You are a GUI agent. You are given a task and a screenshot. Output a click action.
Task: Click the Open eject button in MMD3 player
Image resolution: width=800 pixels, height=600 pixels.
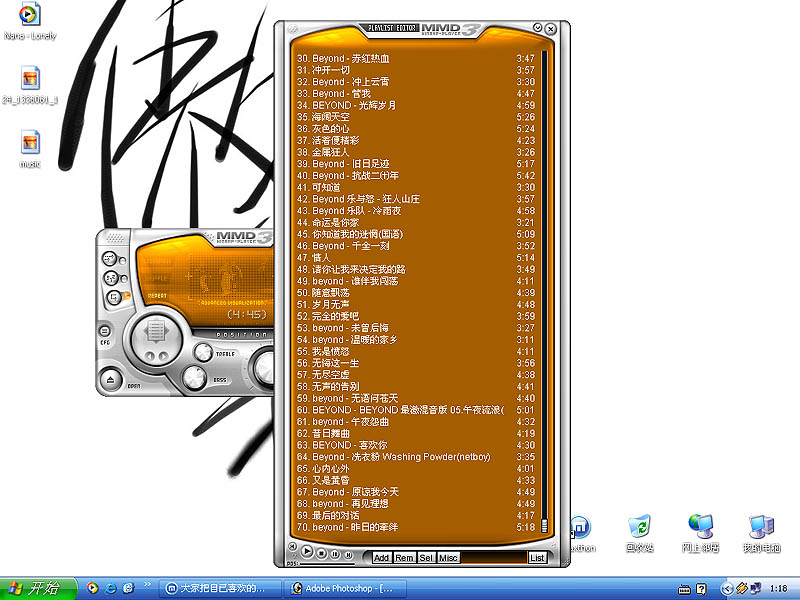point(110,379)
